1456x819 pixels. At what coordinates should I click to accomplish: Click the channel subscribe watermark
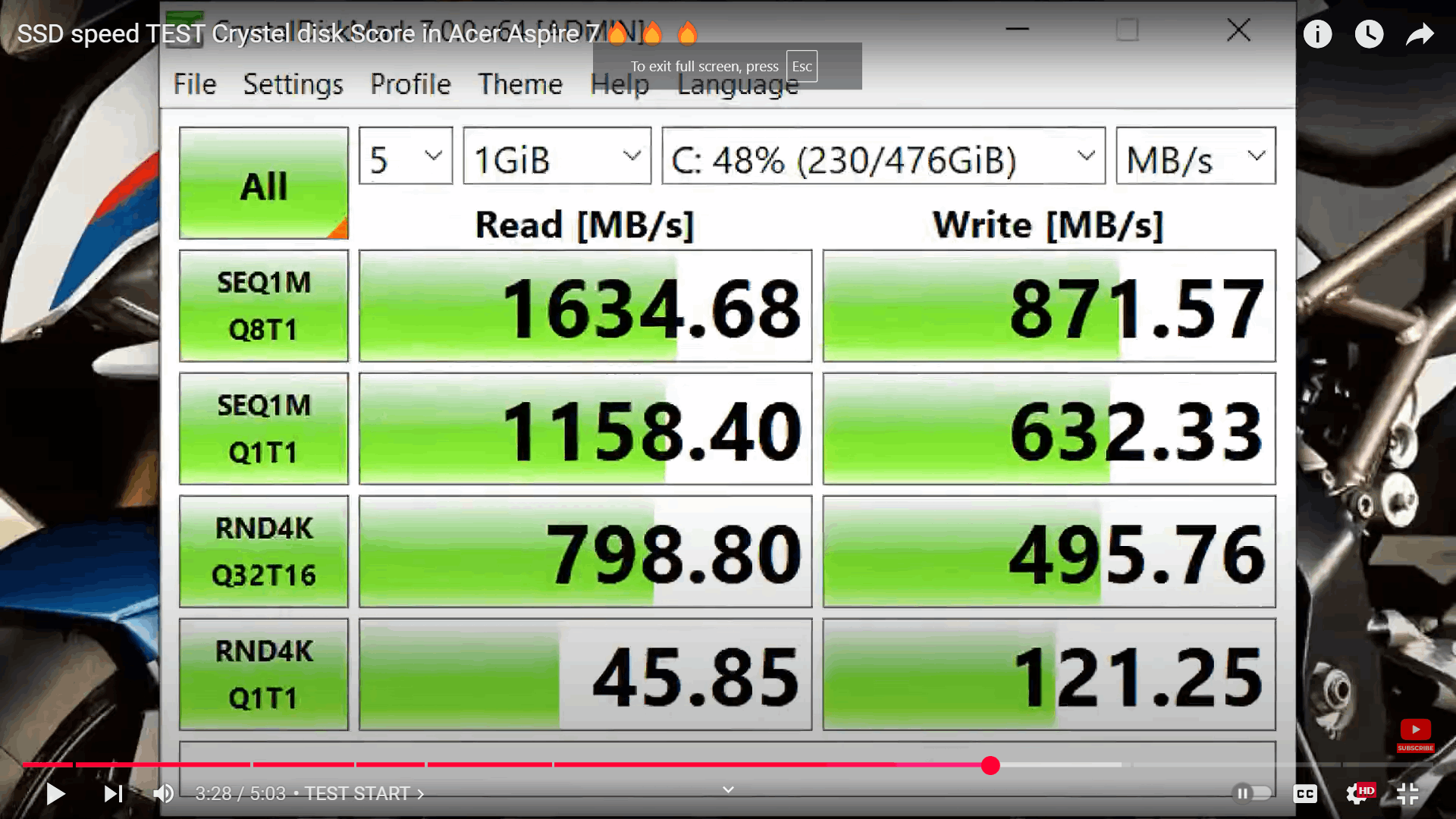pos(1415,734)
